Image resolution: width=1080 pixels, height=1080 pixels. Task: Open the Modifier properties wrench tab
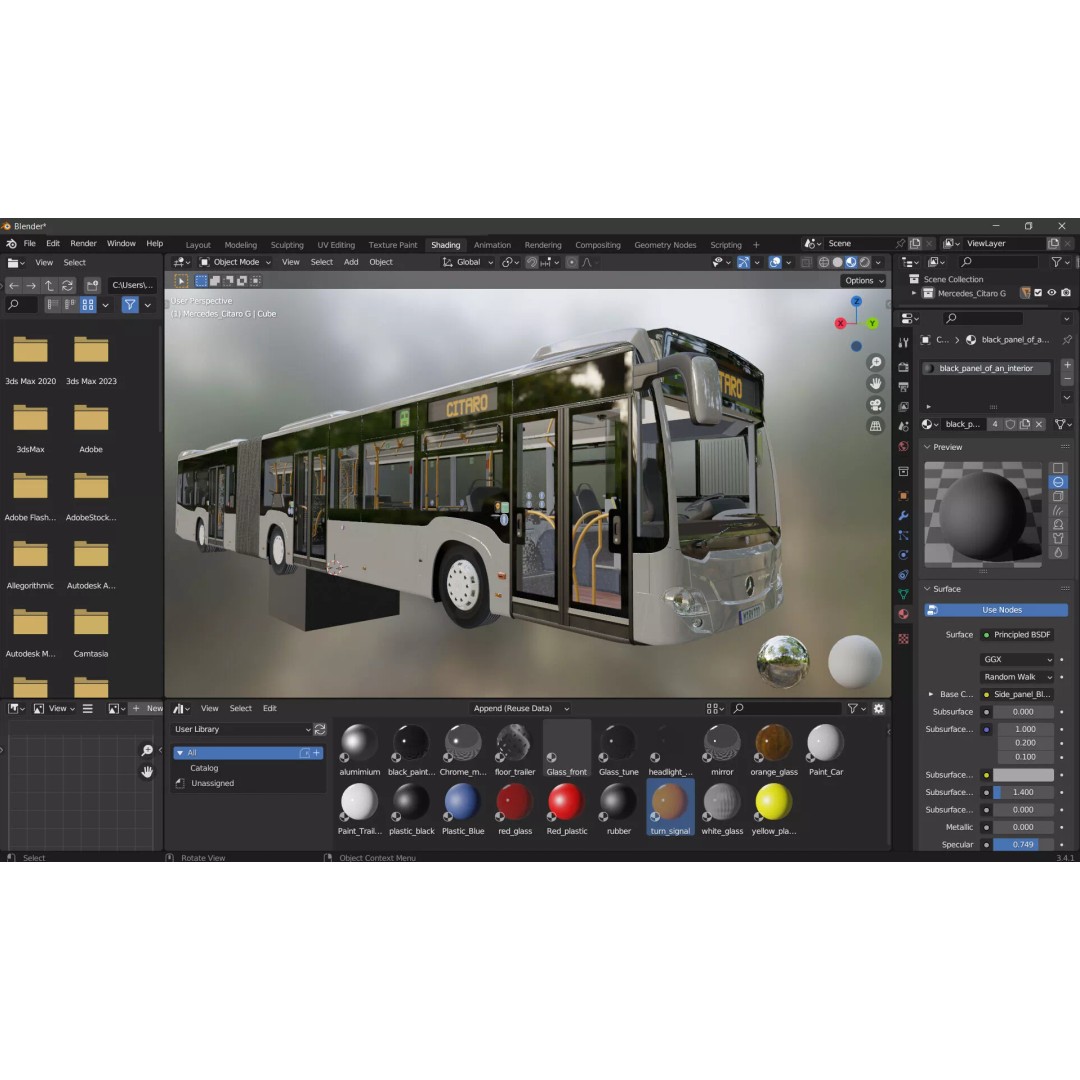tap(903, 516)
